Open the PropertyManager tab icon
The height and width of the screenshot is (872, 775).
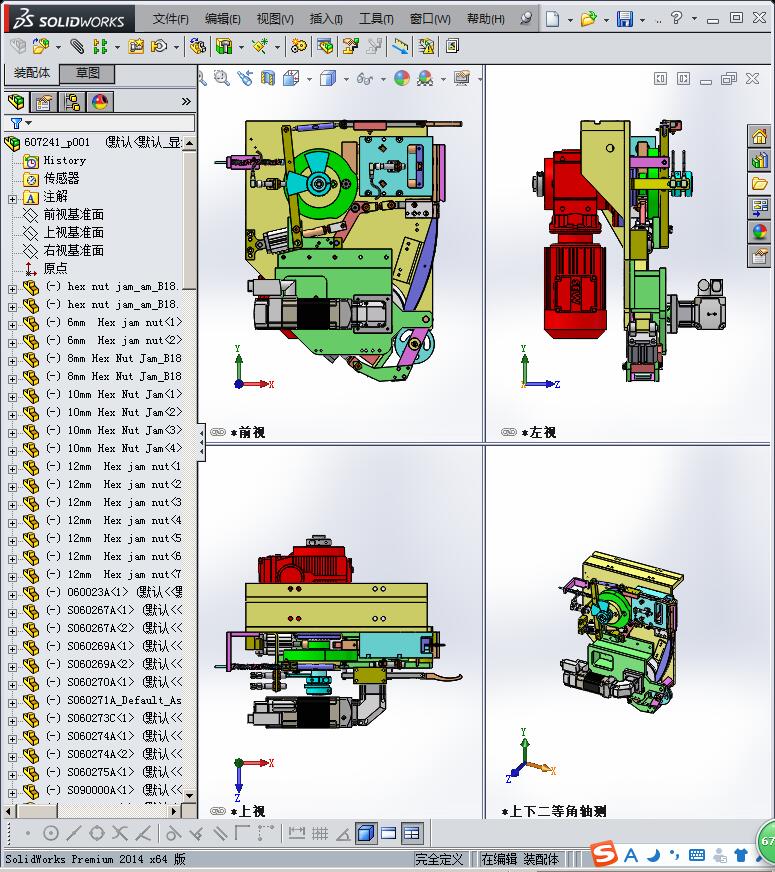tap(43, 102)
